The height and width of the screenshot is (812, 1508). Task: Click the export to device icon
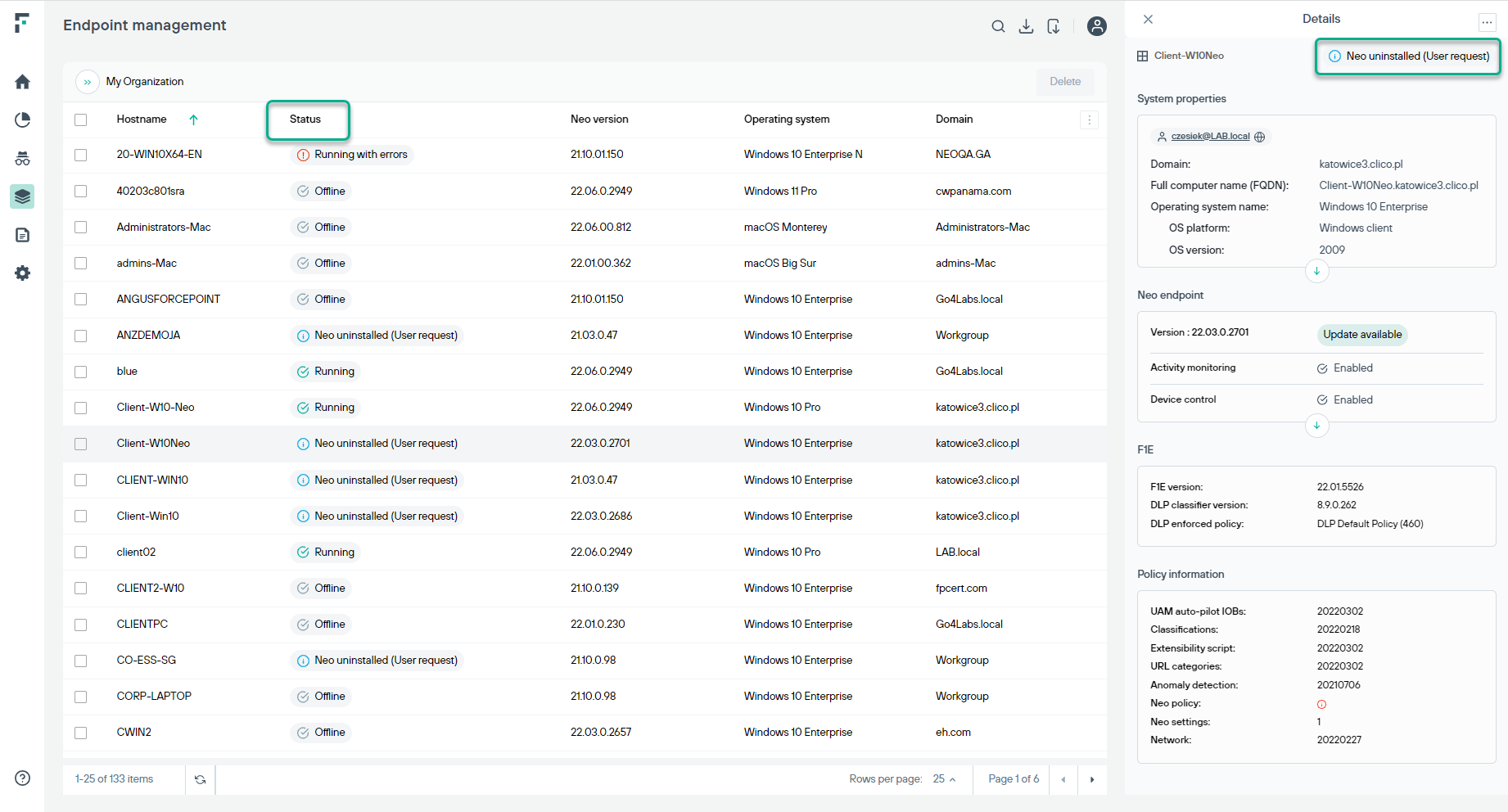pos(1054,26)
